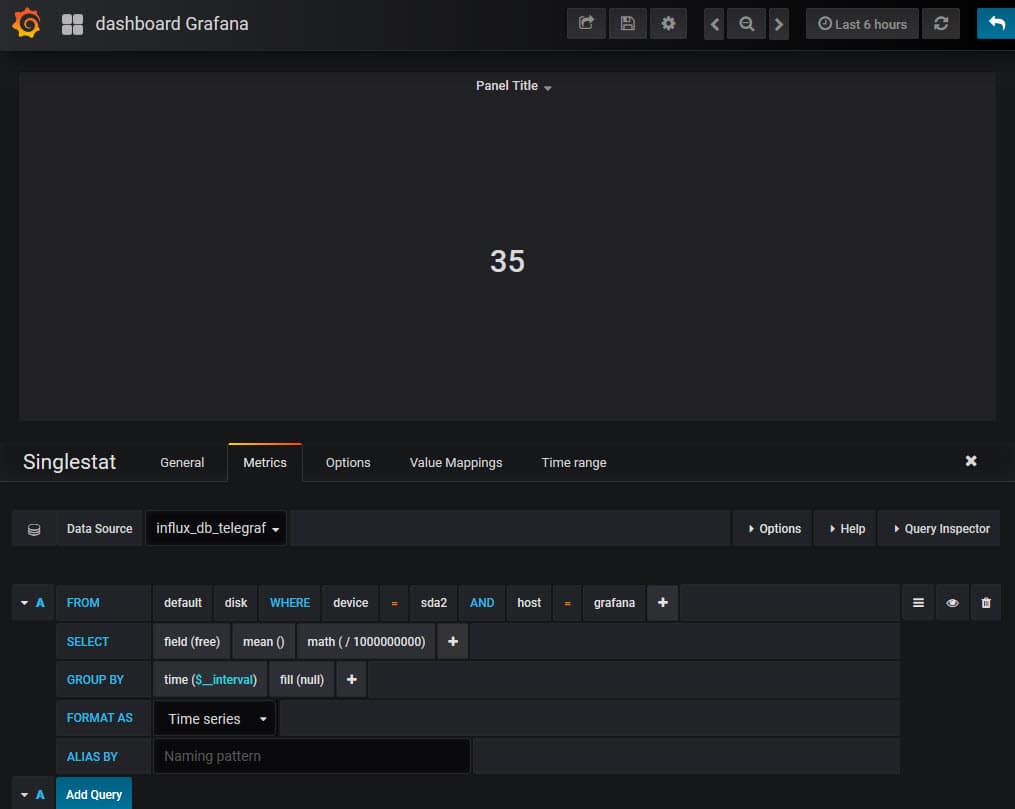The width and height of the screenshot is (1015, 809).
Task: Expand the Help section
Action: coord(847,529)
